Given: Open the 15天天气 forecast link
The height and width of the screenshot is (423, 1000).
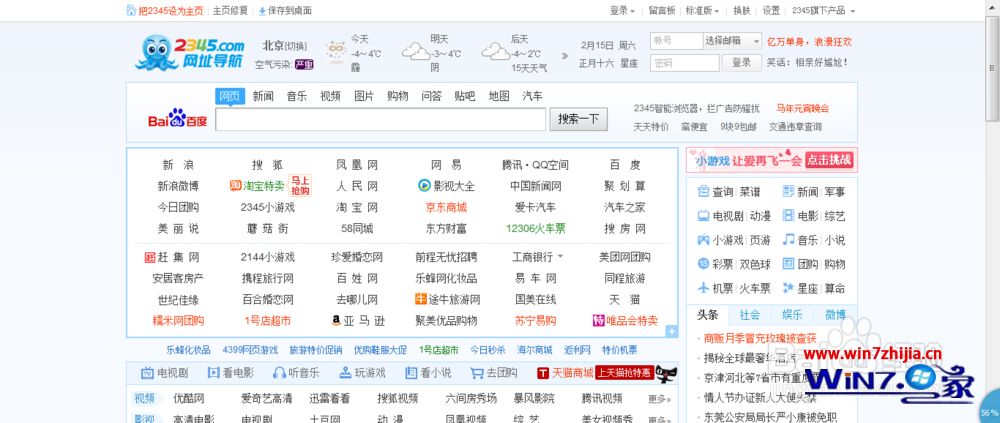Looking at the screenshot, I should (529, 68).
